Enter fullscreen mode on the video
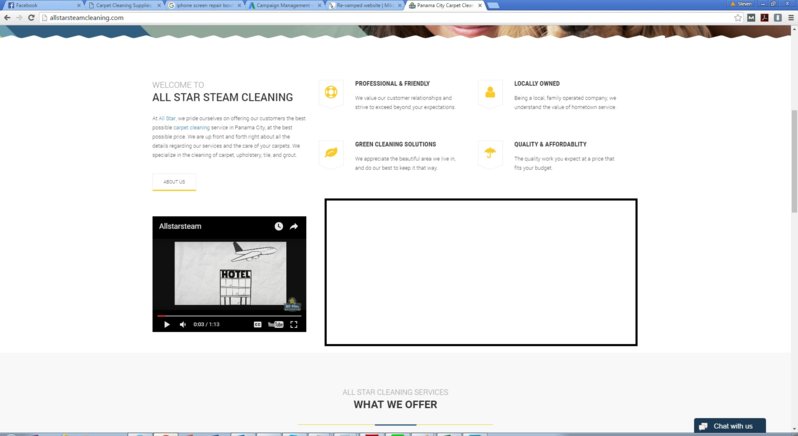Image resolution: width=798 pixels, height=436 pixels. [x=294, y=324]
